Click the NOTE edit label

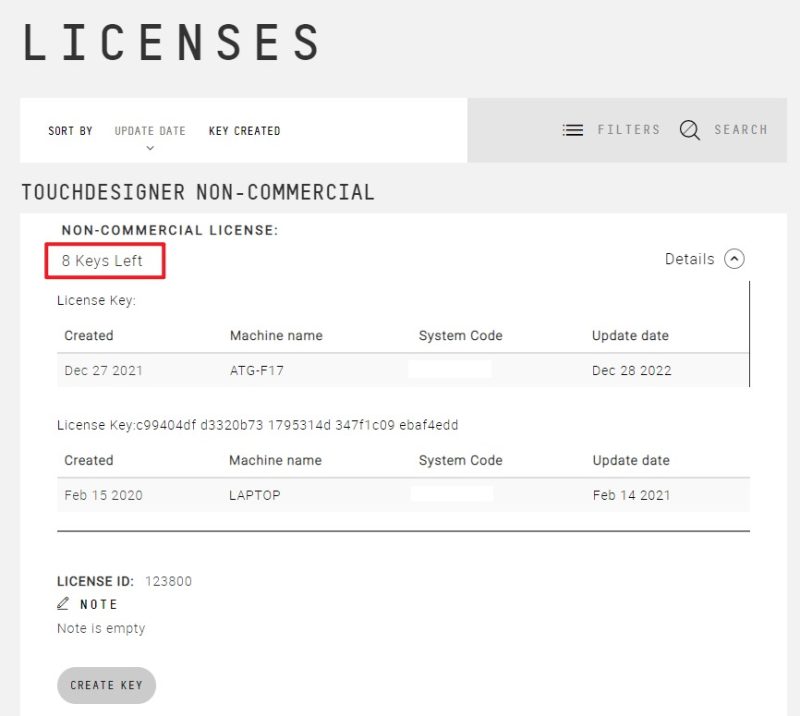[99, 604]
